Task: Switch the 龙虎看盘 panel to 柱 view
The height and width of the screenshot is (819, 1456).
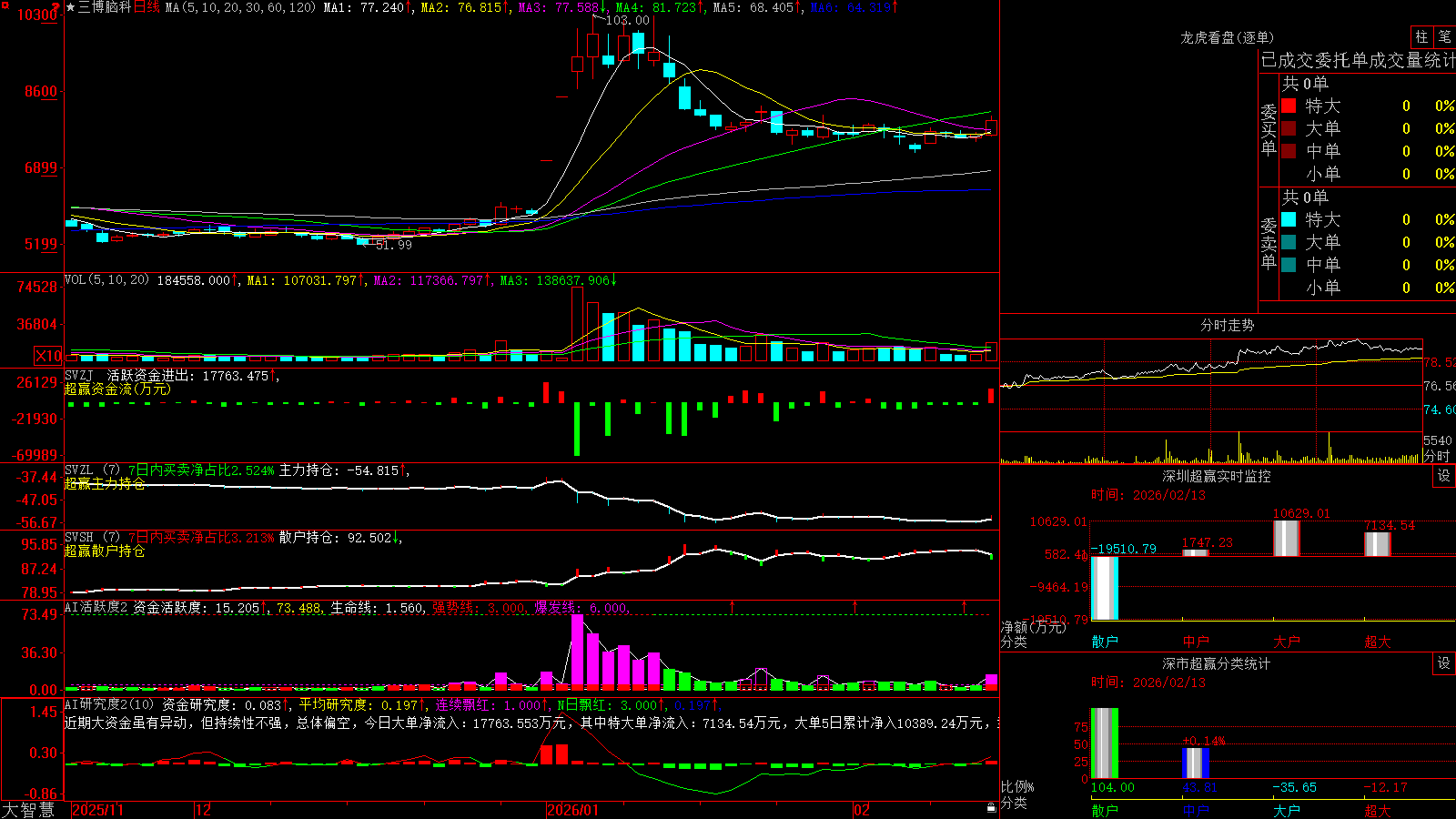Action: [x=1421, y=36]
